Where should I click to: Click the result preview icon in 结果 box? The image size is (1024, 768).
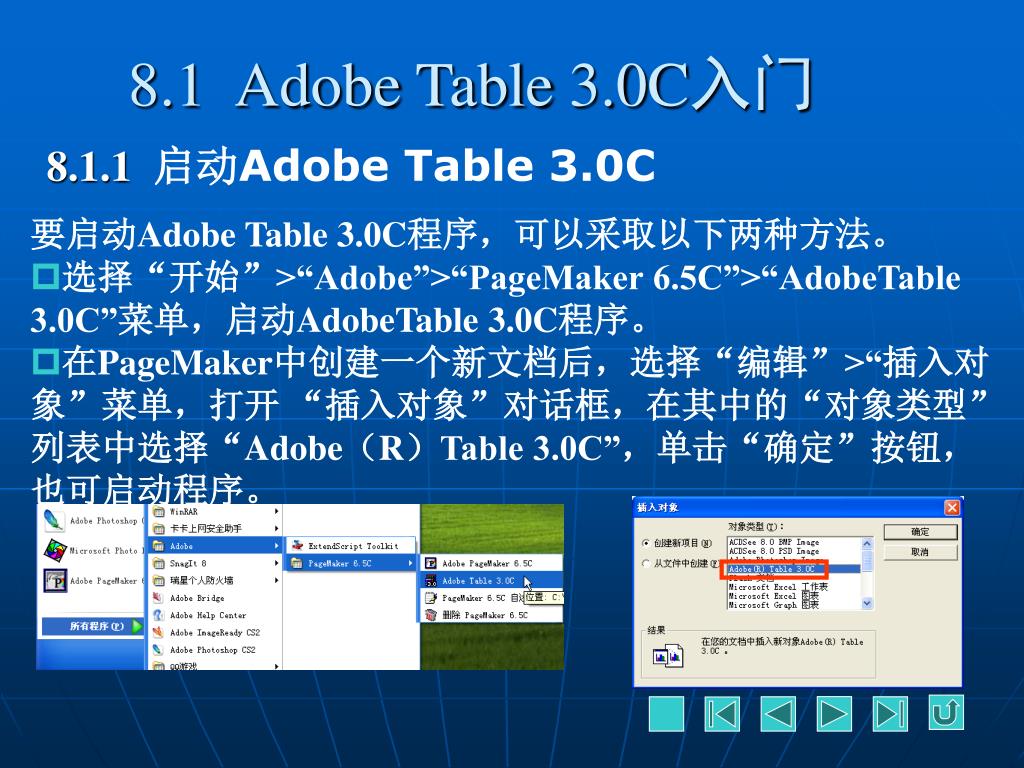[668, 654]
